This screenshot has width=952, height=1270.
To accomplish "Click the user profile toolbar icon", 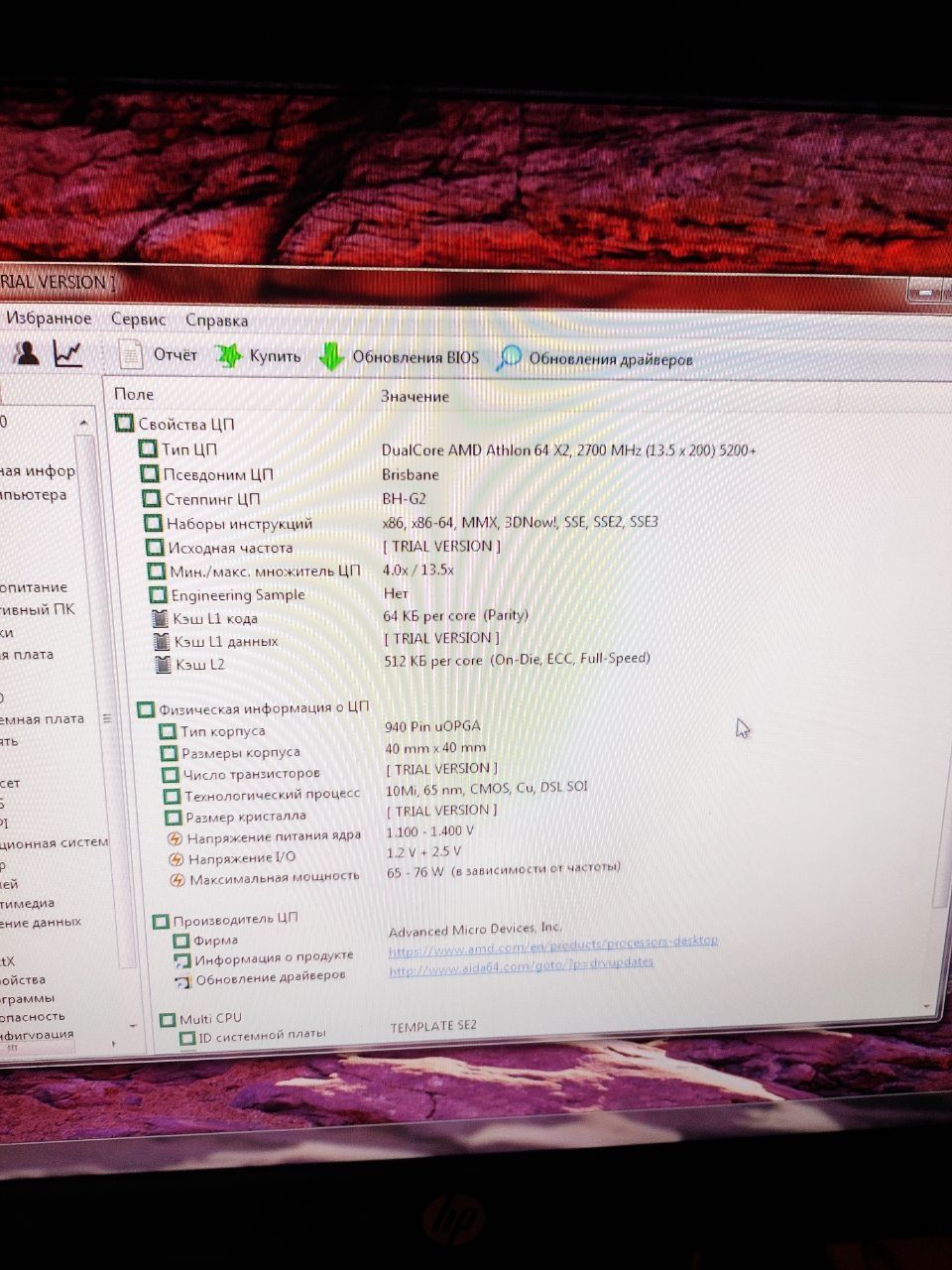I will coord(27,352).
